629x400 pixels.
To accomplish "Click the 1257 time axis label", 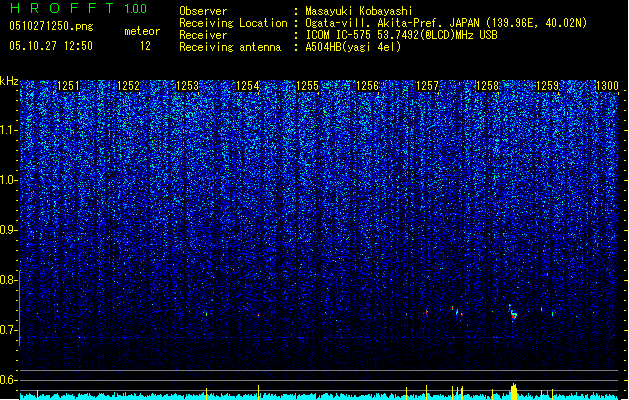I will pyautogui.click(x=428, y=86).
